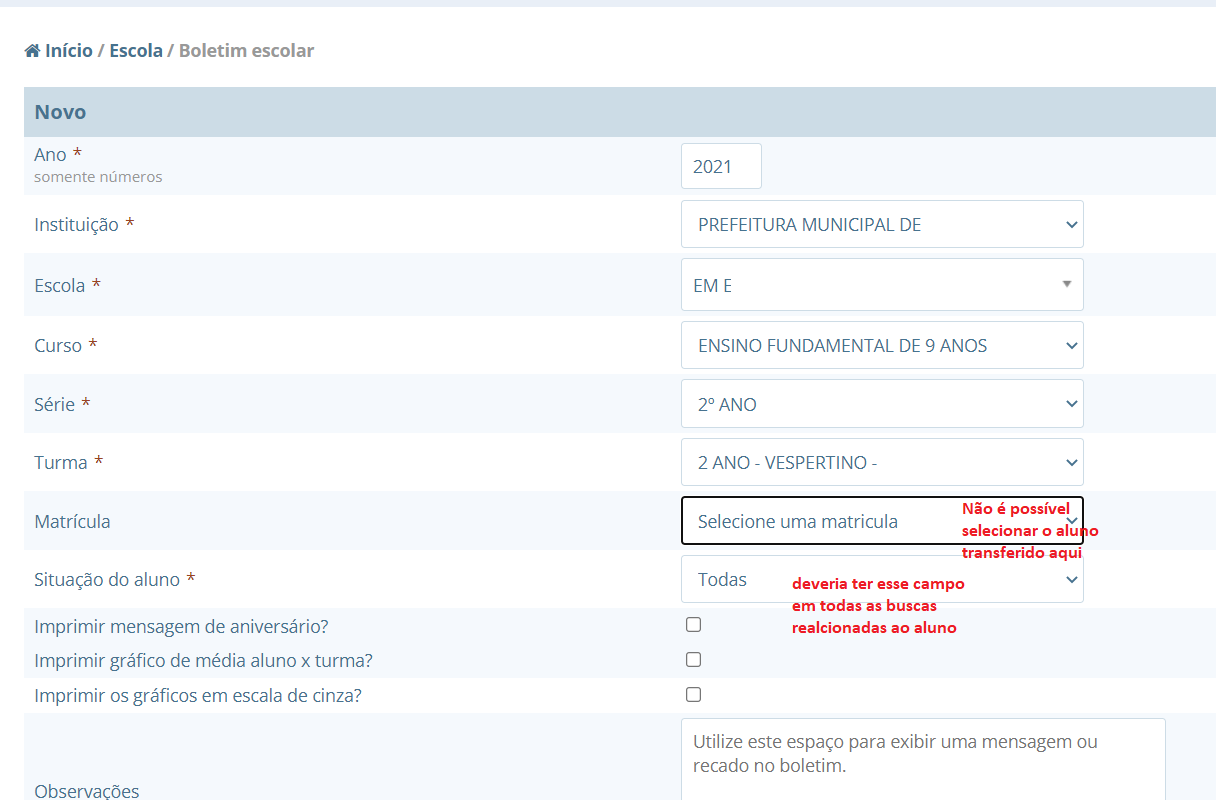The height and width of the screenshot is (800, 1216).
Task: Click the Instituição field label
Action: point(76,225)
